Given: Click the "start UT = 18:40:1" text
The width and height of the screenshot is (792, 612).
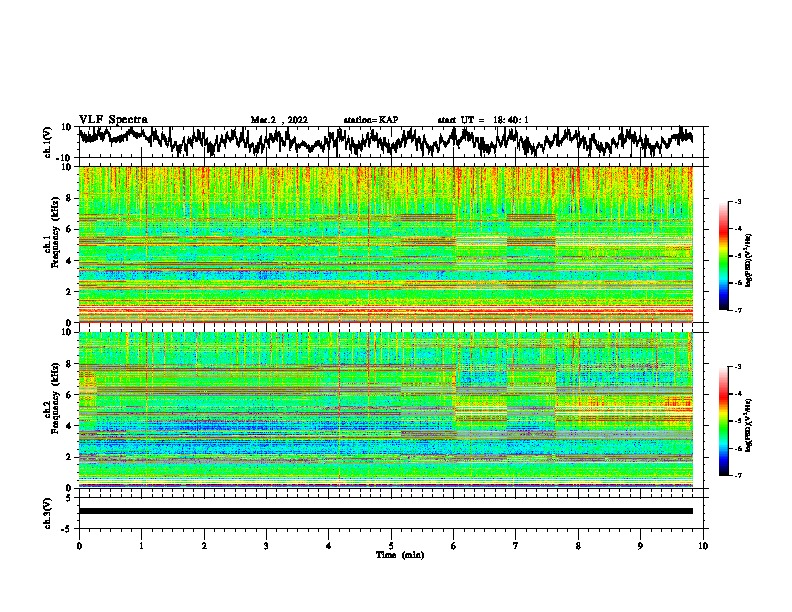Looking at the screenshot, I should coord(483,120).
